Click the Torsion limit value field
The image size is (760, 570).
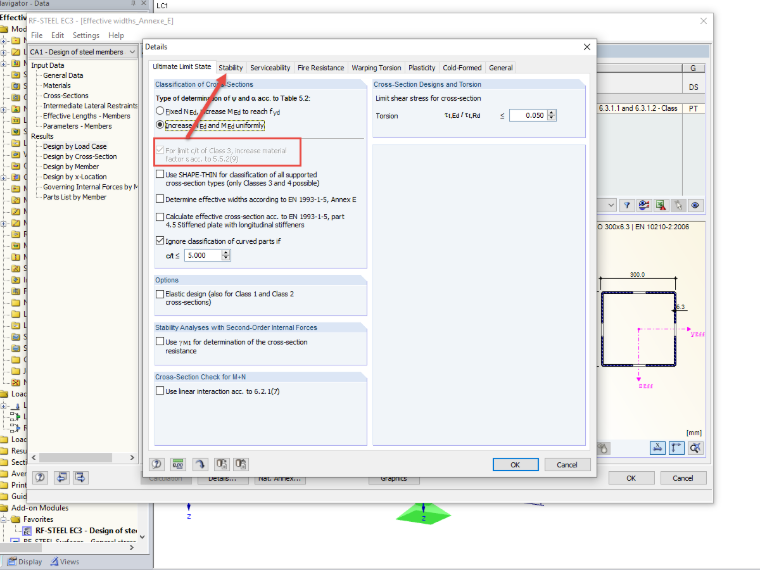pyautogui.click(x=528, y=115)
